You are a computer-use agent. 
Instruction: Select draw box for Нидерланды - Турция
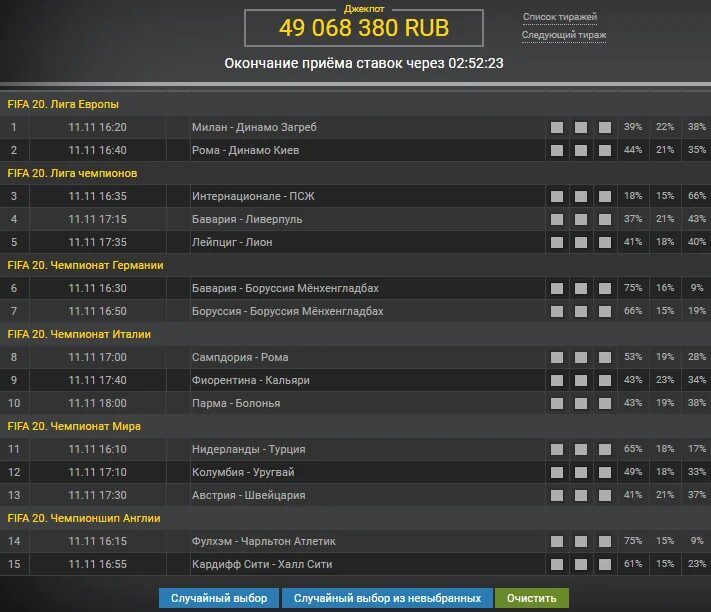click(581, 449)
